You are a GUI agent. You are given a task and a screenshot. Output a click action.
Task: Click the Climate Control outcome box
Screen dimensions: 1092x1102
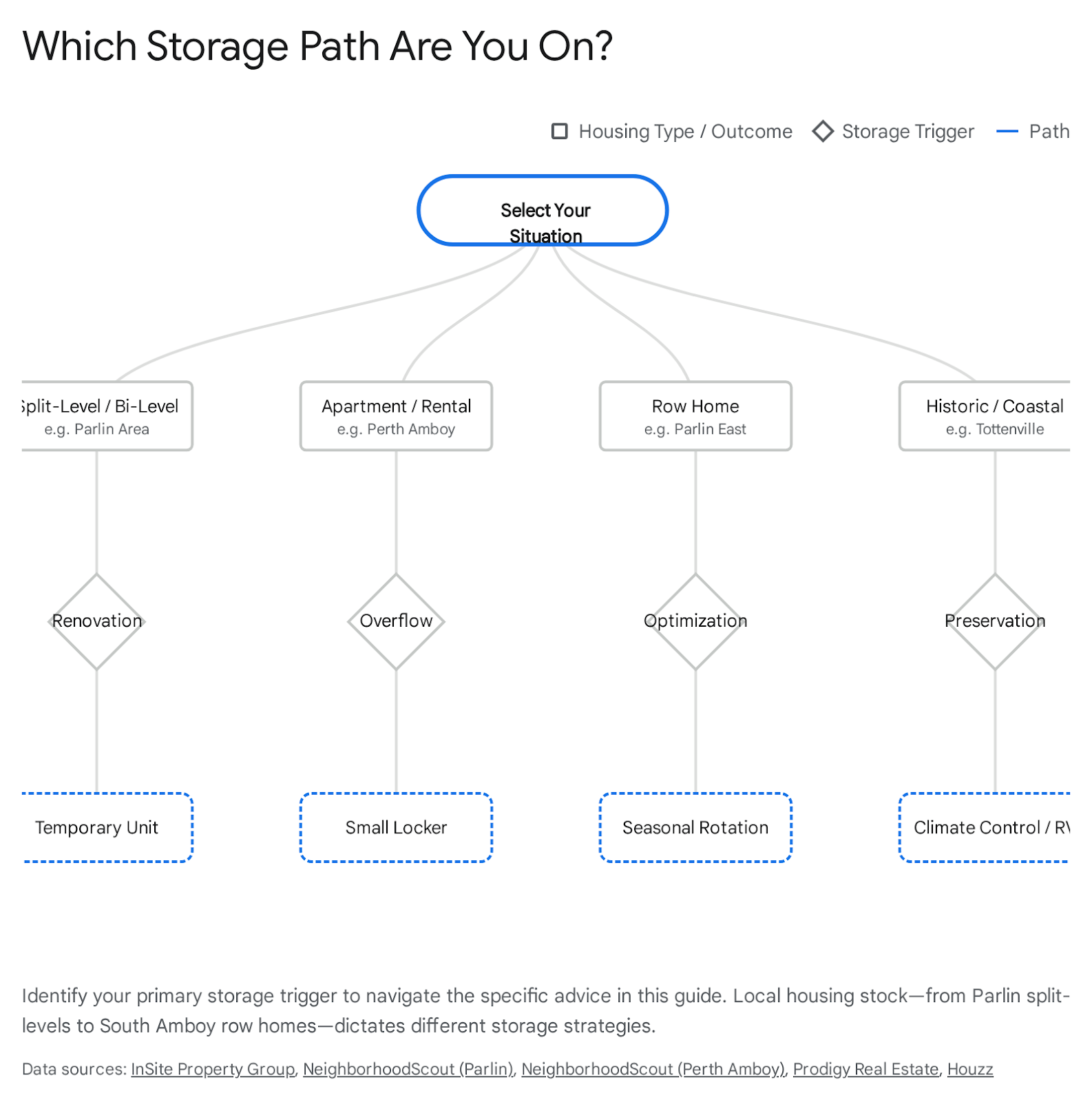tap(986, 827)
